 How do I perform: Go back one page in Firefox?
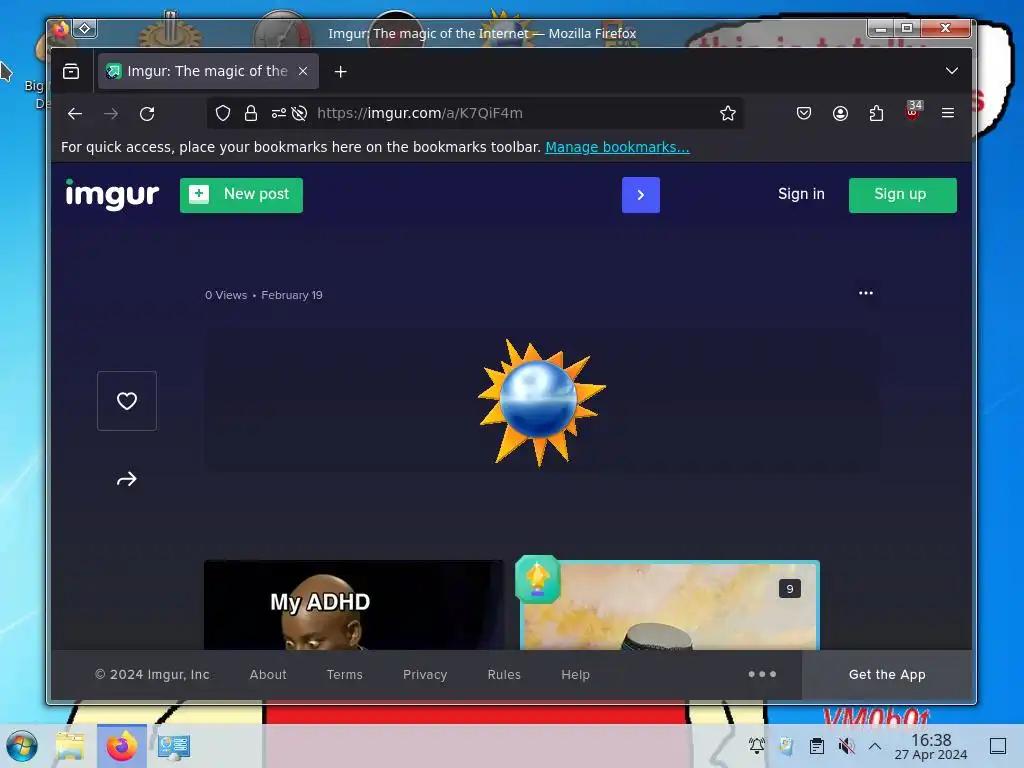[75, 114]
